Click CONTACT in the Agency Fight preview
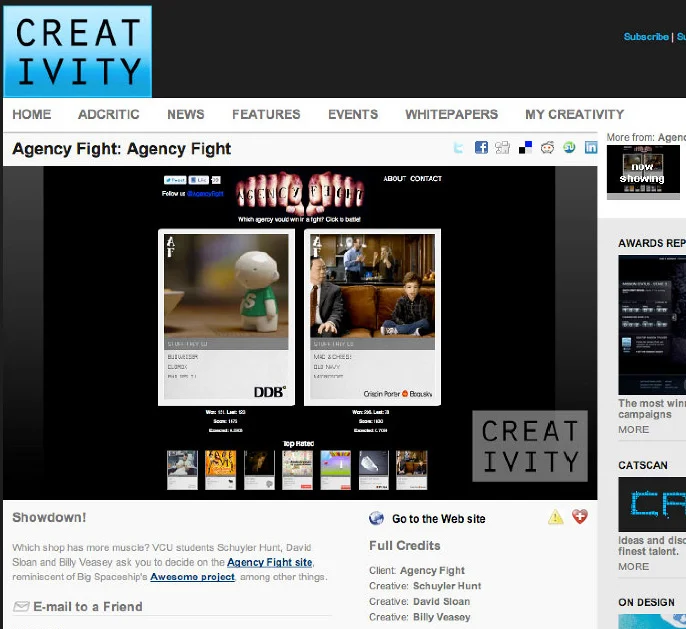Image resolution: width=686 pixels, height=629 pixels. tap(426, 178)
